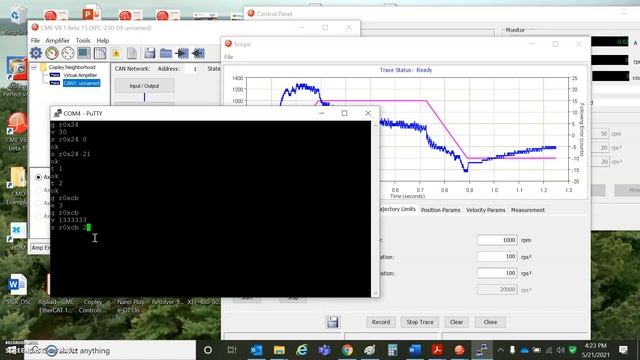
Task: Click the PuTTY vertical scrollbar down arrow
Action: (375, 293)
